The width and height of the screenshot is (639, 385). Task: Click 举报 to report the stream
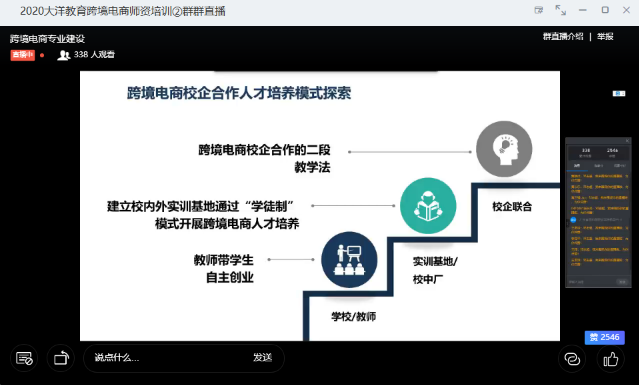coord(605,37)
